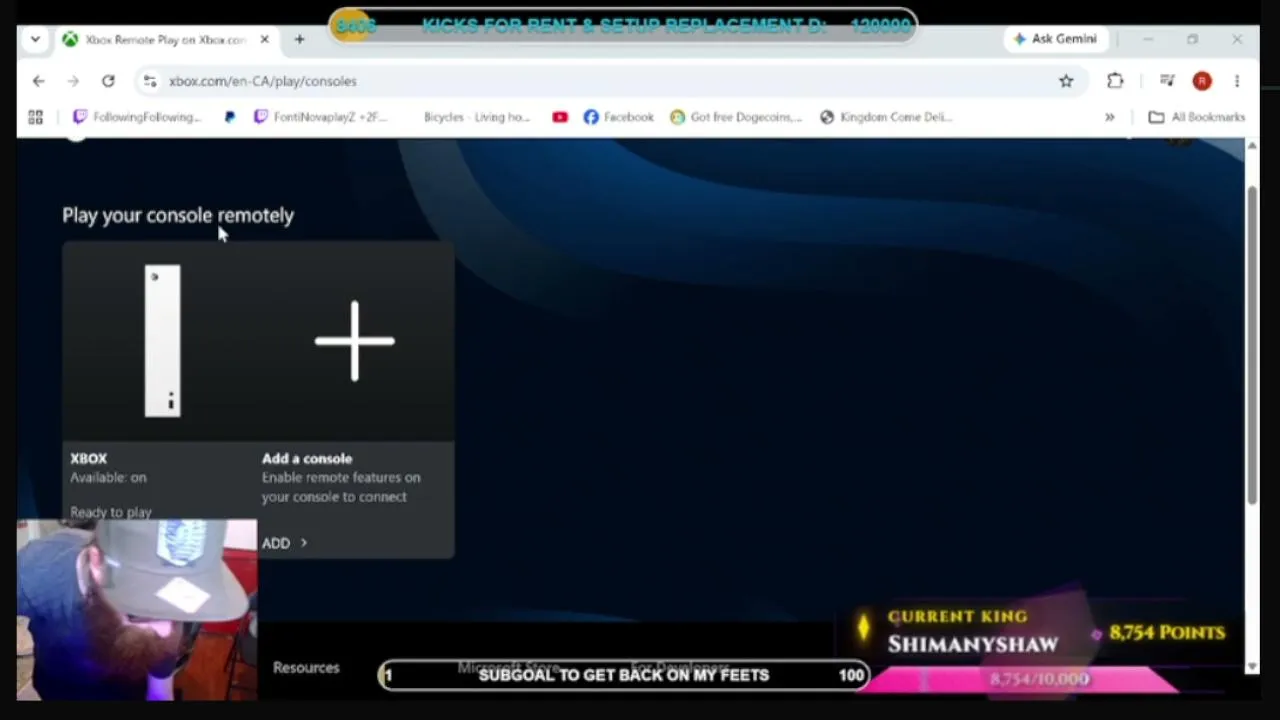Click the page's vertical scrollbar thumb
1280x720 pixels.
point(1252,344)
